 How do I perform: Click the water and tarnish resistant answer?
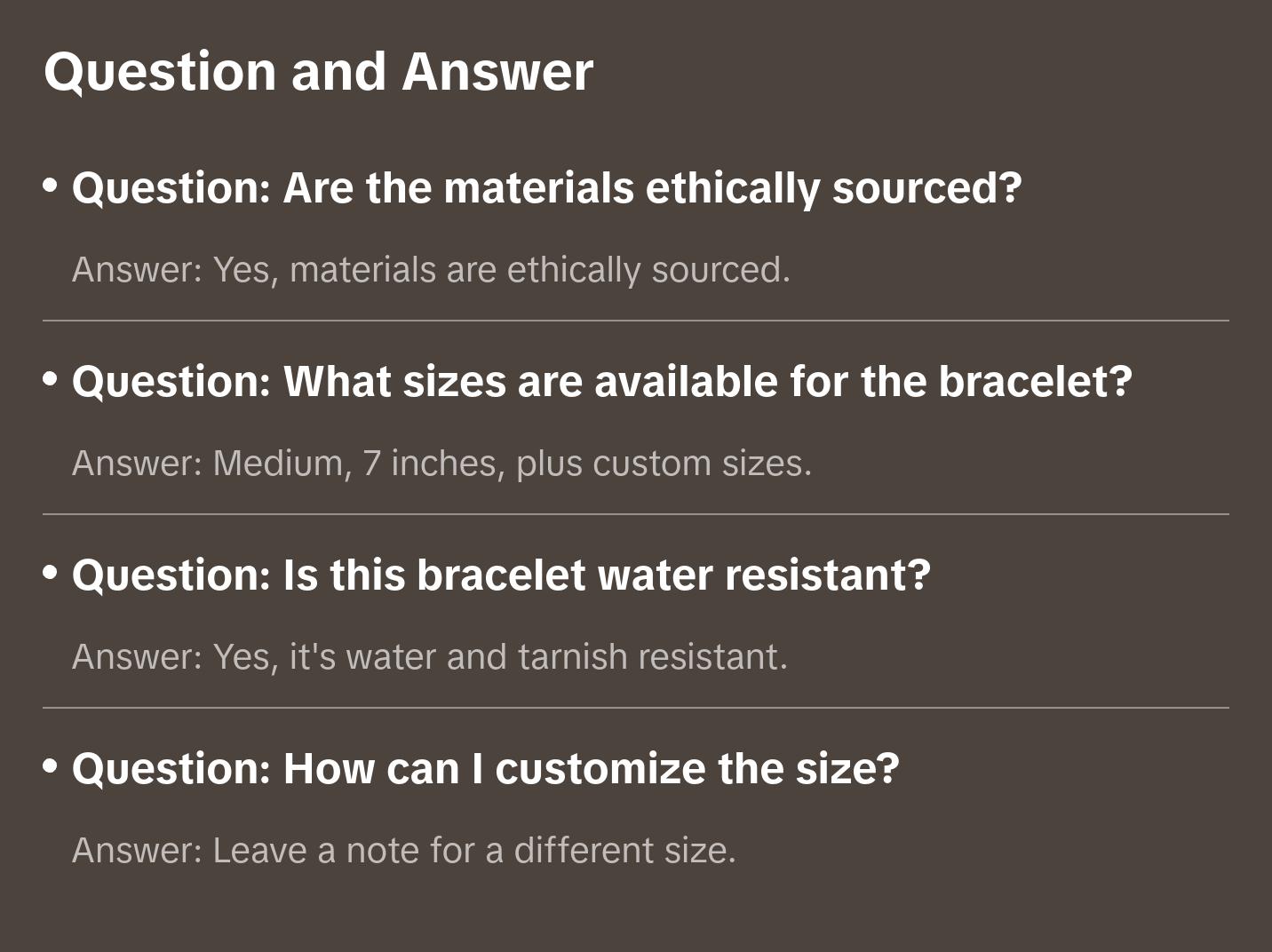point(430,657)
